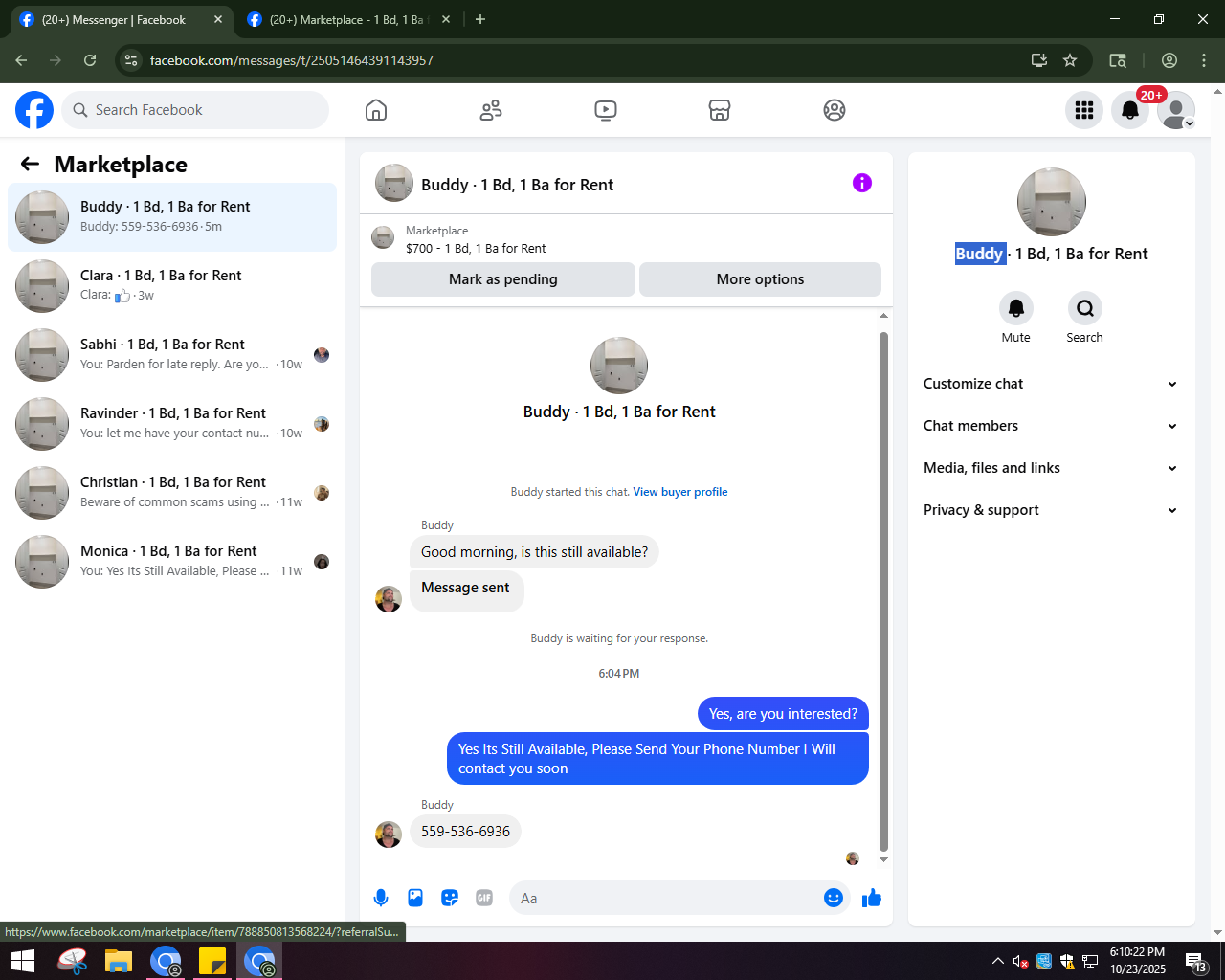
Task: Open File Explorer from taskbar
Action: click(x=118, y=961)
